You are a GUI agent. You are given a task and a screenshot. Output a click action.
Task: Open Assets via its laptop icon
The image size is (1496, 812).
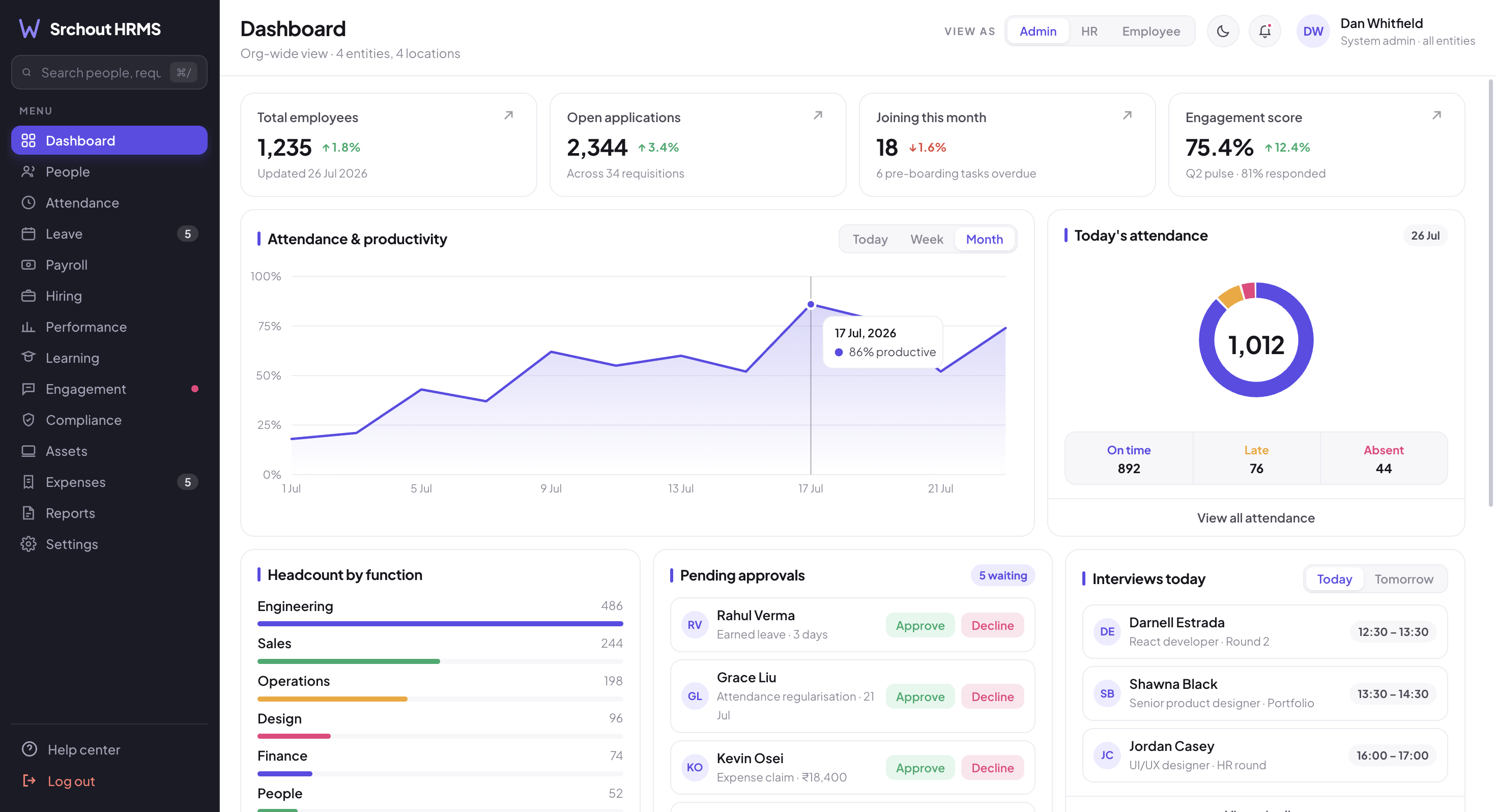(x=28, y=451)
